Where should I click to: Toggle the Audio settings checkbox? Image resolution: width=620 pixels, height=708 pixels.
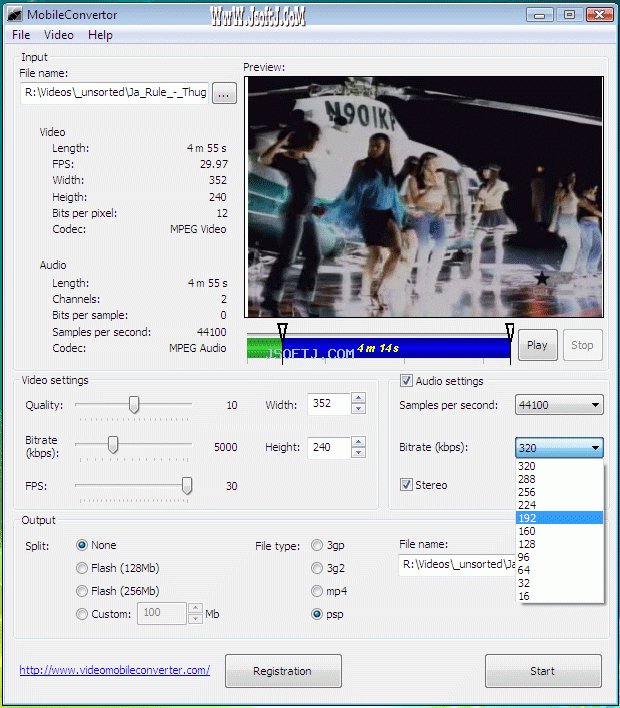pos(406,381)
